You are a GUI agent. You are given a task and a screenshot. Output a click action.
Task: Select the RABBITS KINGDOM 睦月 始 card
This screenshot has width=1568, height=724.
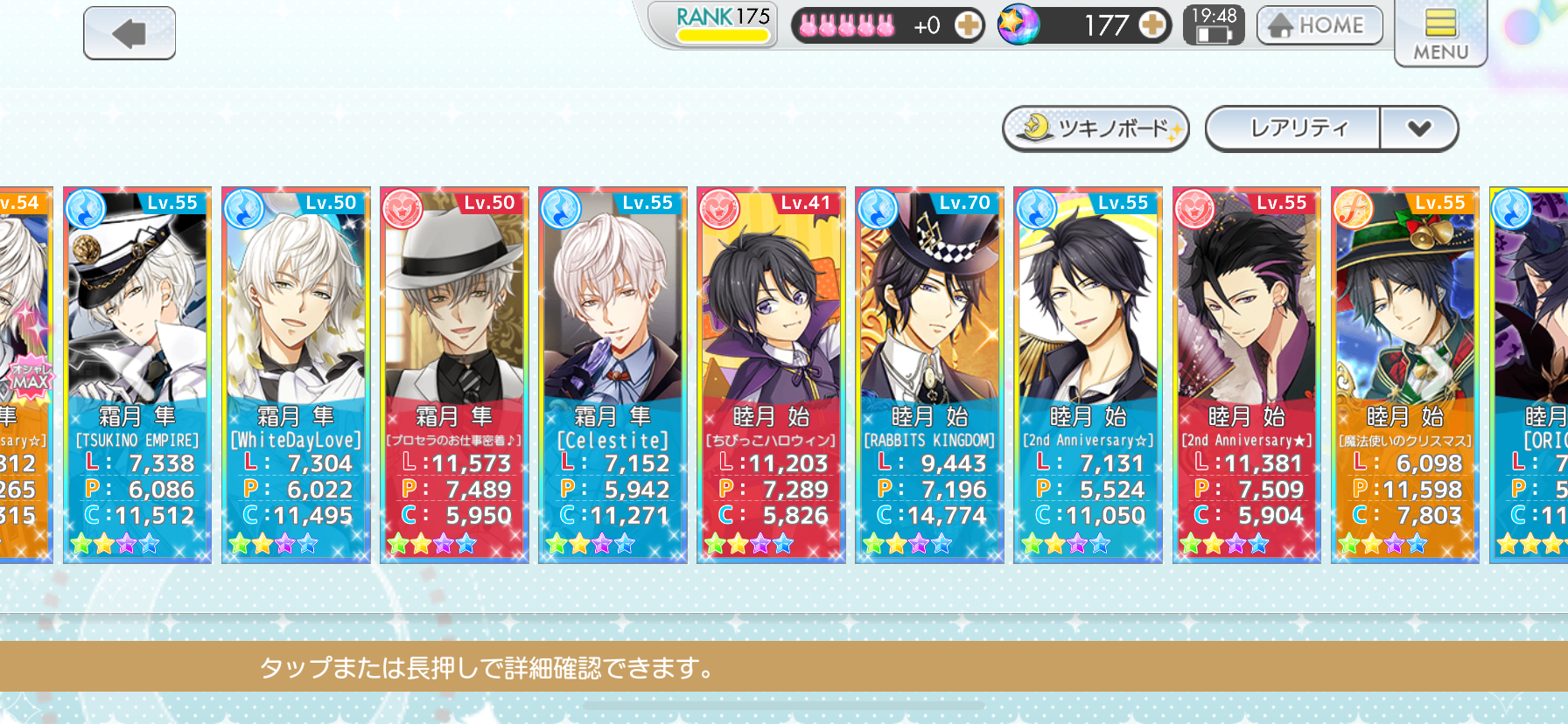pos(929,374)
